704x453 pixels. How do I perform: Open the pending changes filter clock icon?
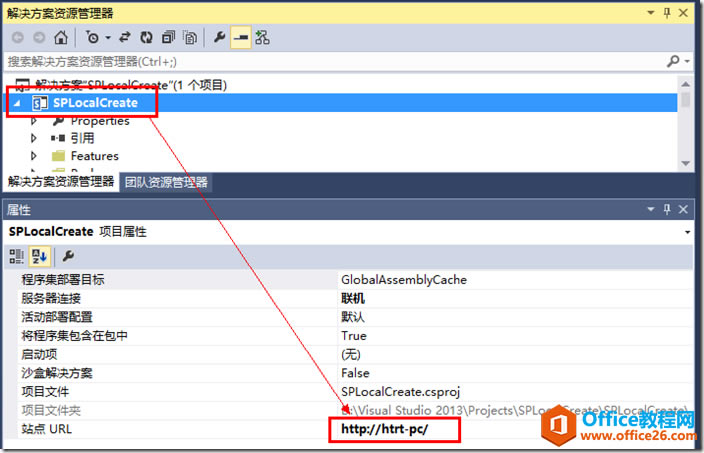coord(92,37)
